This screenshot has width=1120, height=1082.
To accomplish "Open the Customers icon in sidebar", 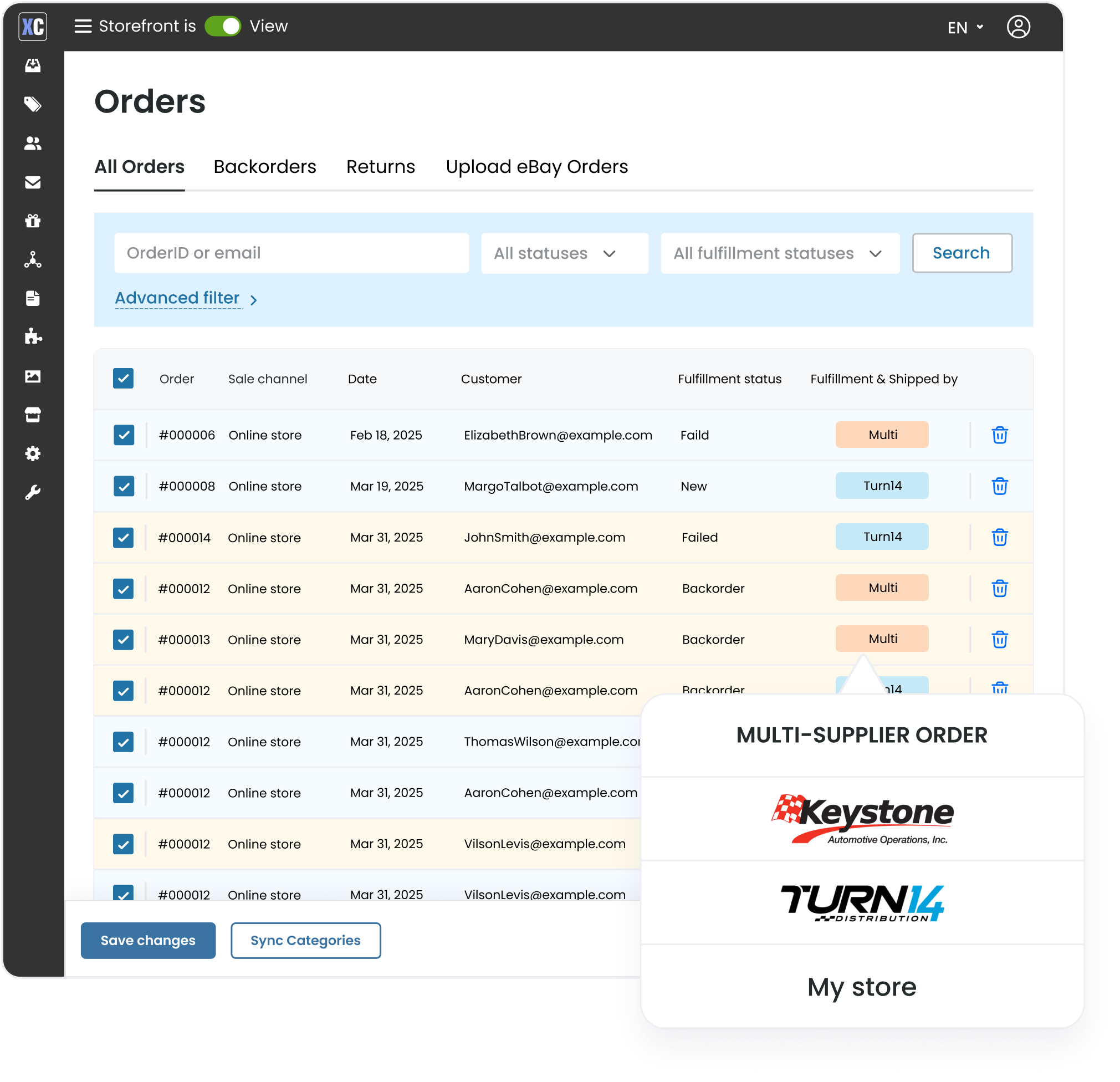I will click(x=33, y=144).
